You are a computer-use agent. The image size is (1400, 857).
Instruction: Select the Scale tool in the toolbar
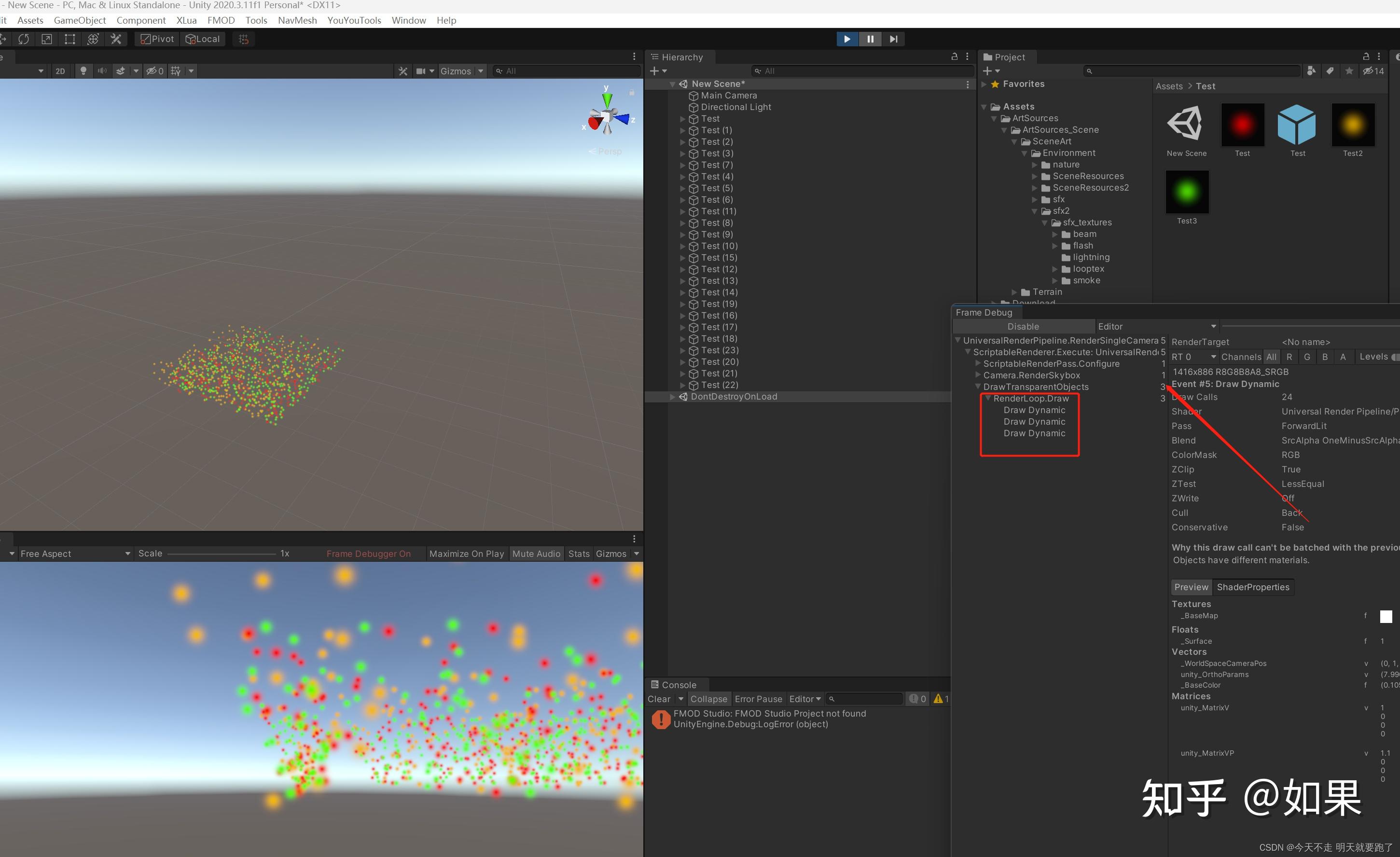[x=46, y=39]
